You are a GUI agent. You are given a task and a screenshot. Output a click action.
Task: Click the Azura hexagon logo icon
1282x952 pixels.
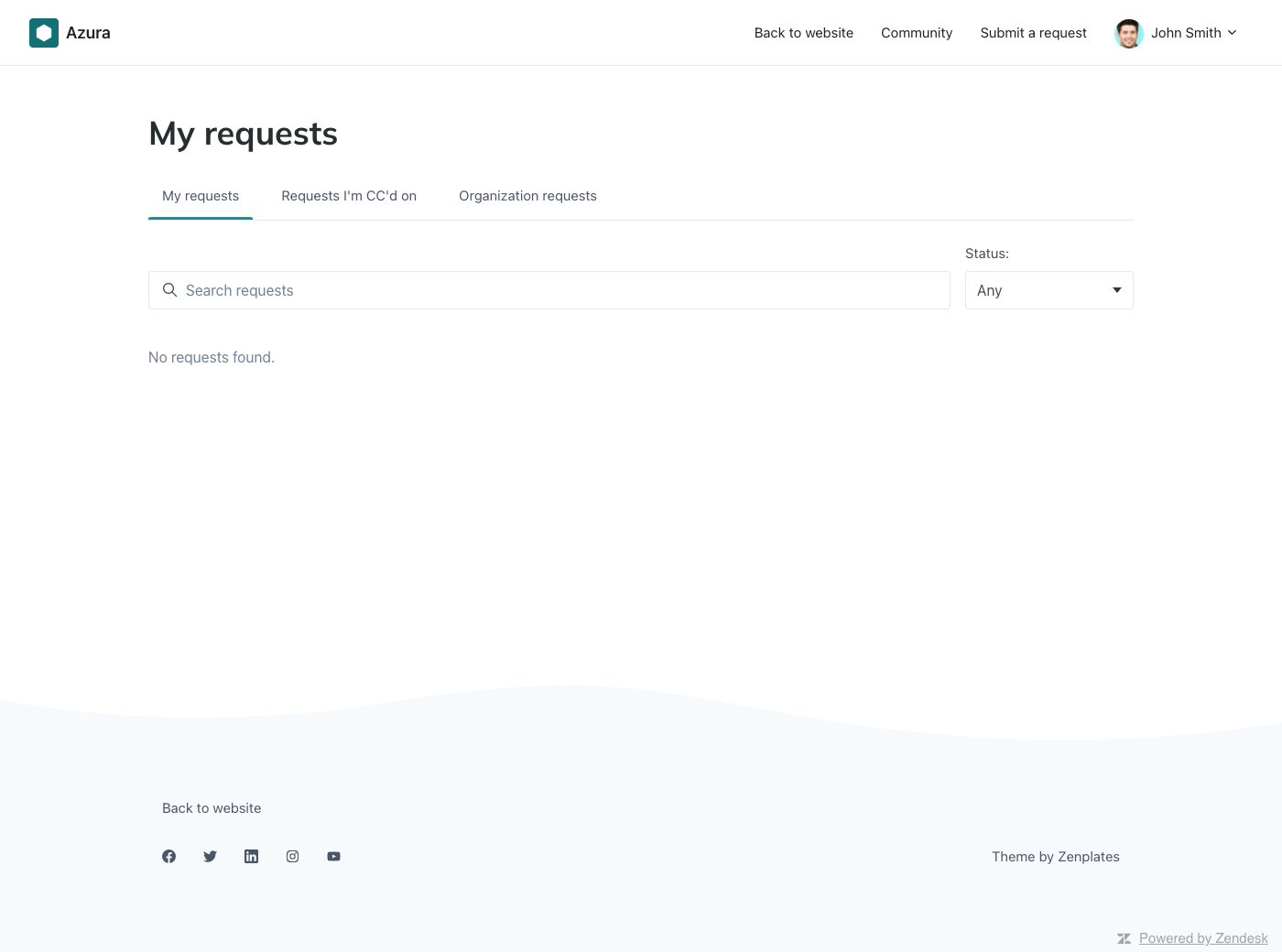click(44, 33)
